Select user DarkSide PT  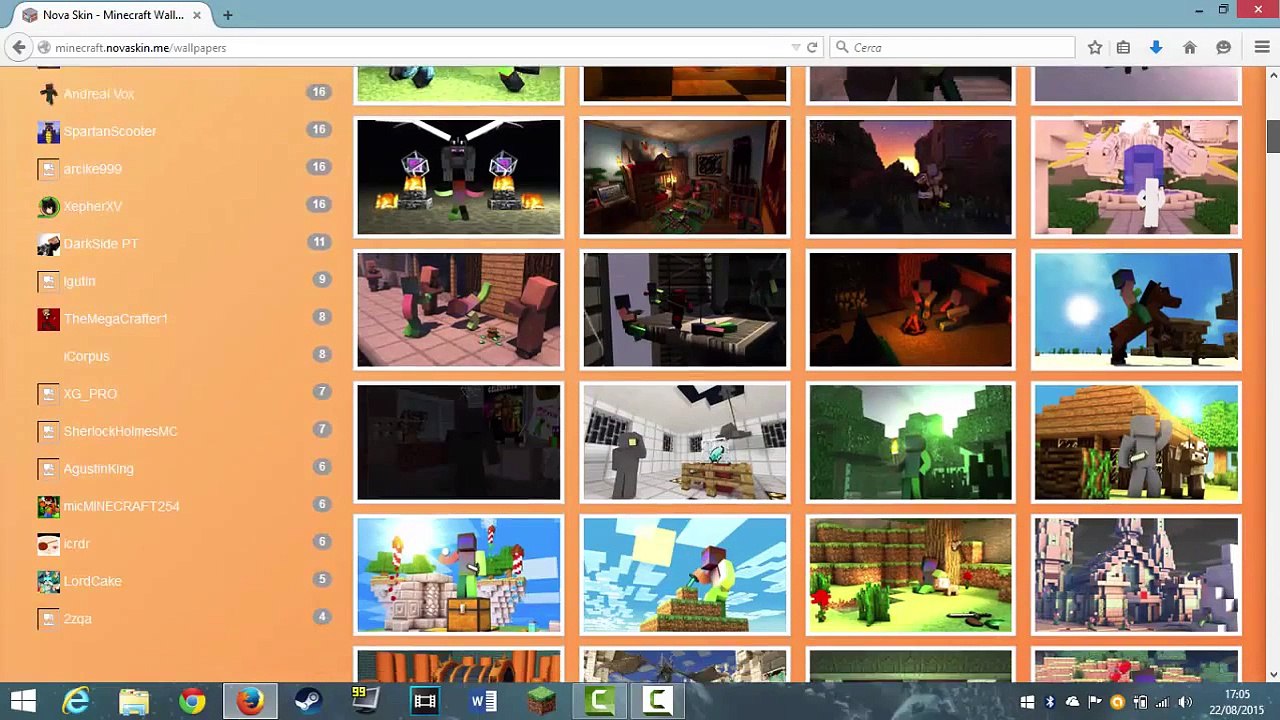(100, 244)
